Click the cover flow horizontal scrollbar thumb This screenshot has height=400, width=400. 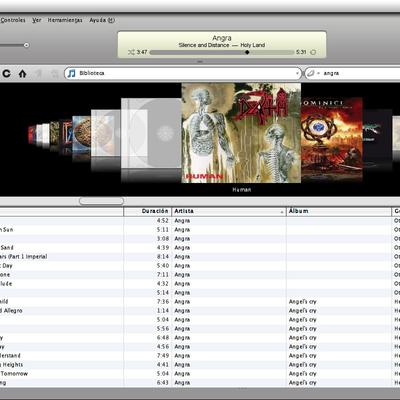[x=101, y=201]
